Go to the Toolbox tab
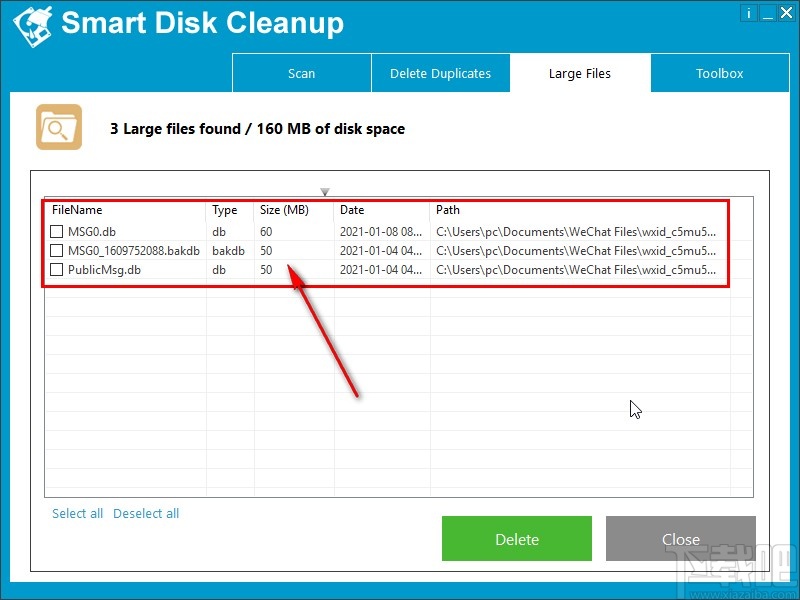The image size is (800, 600). pyautogui.click(x=720, y=73)
